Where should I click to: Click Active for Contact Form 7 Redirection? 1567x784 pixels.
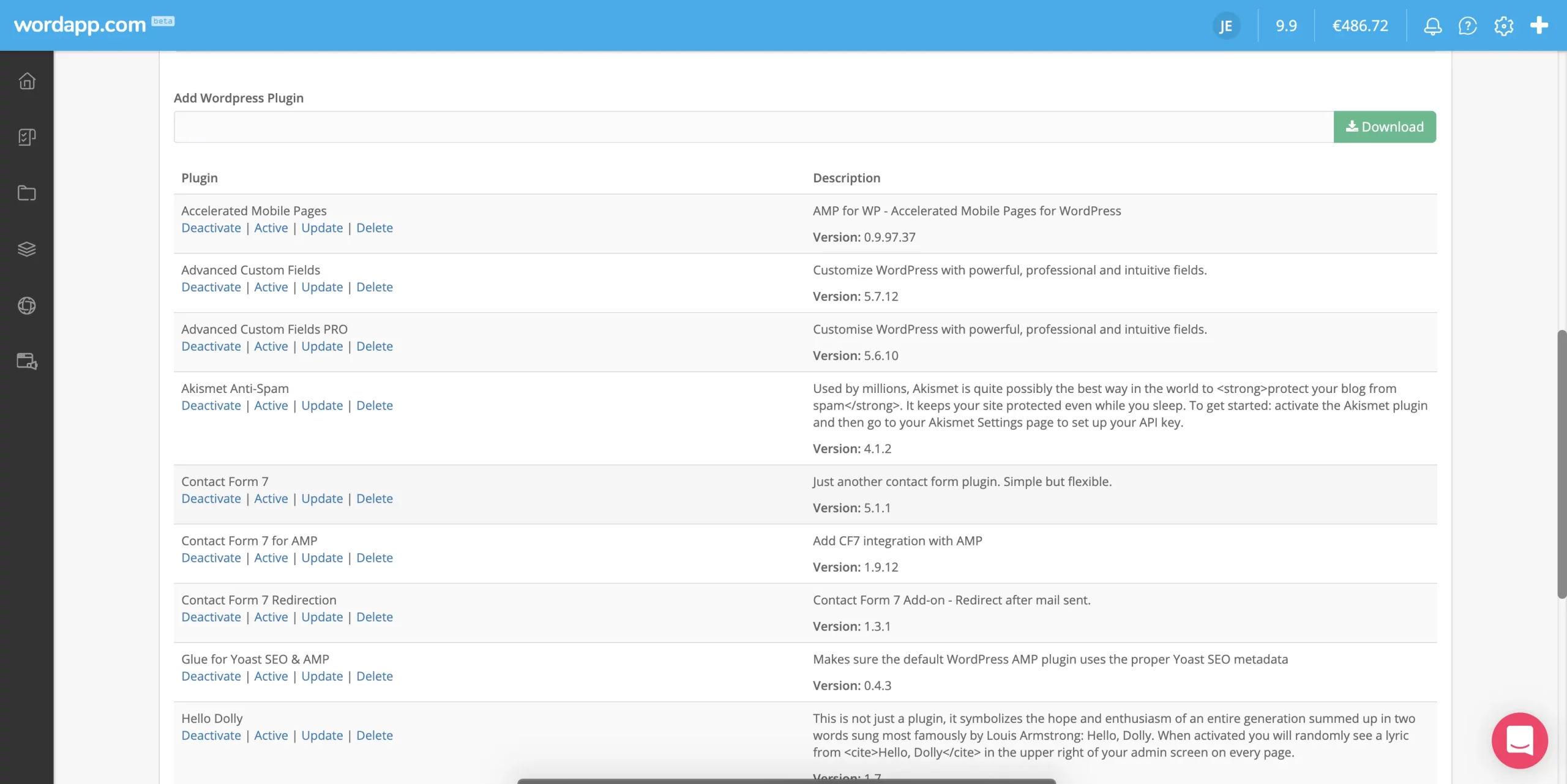271,618
